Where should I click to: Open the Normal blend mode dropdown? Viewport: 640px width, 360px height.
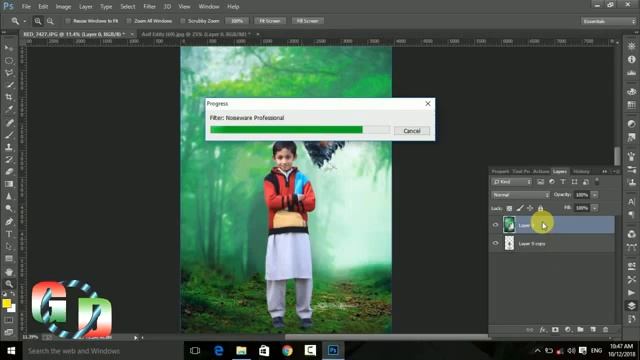(520, 195)
